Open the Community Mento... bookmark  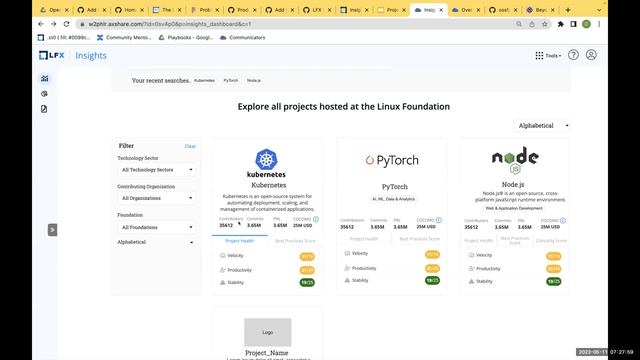click(124, 38)
